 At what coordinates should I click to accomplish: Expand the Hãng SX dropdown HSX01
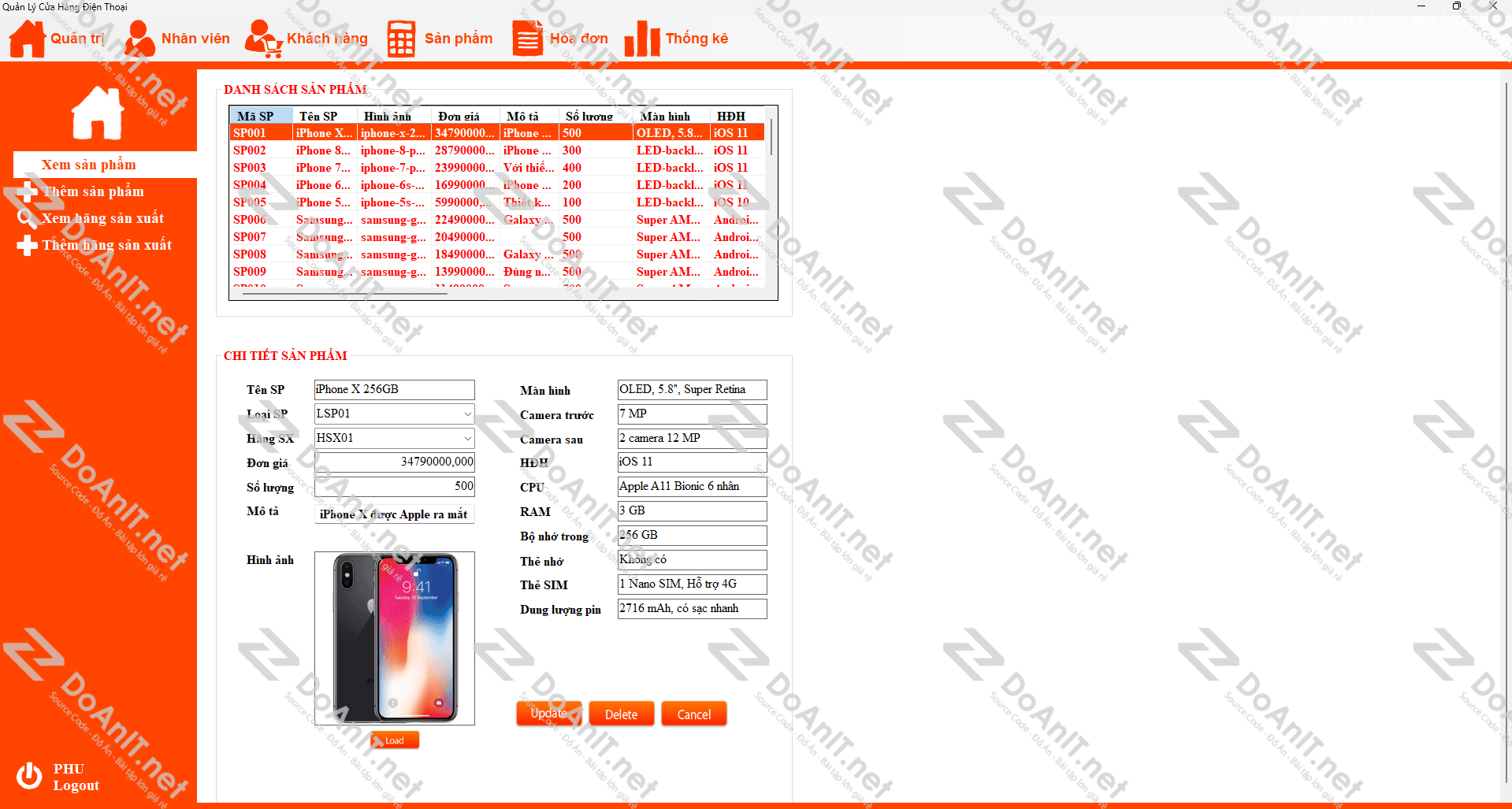(x=468, y=438)
